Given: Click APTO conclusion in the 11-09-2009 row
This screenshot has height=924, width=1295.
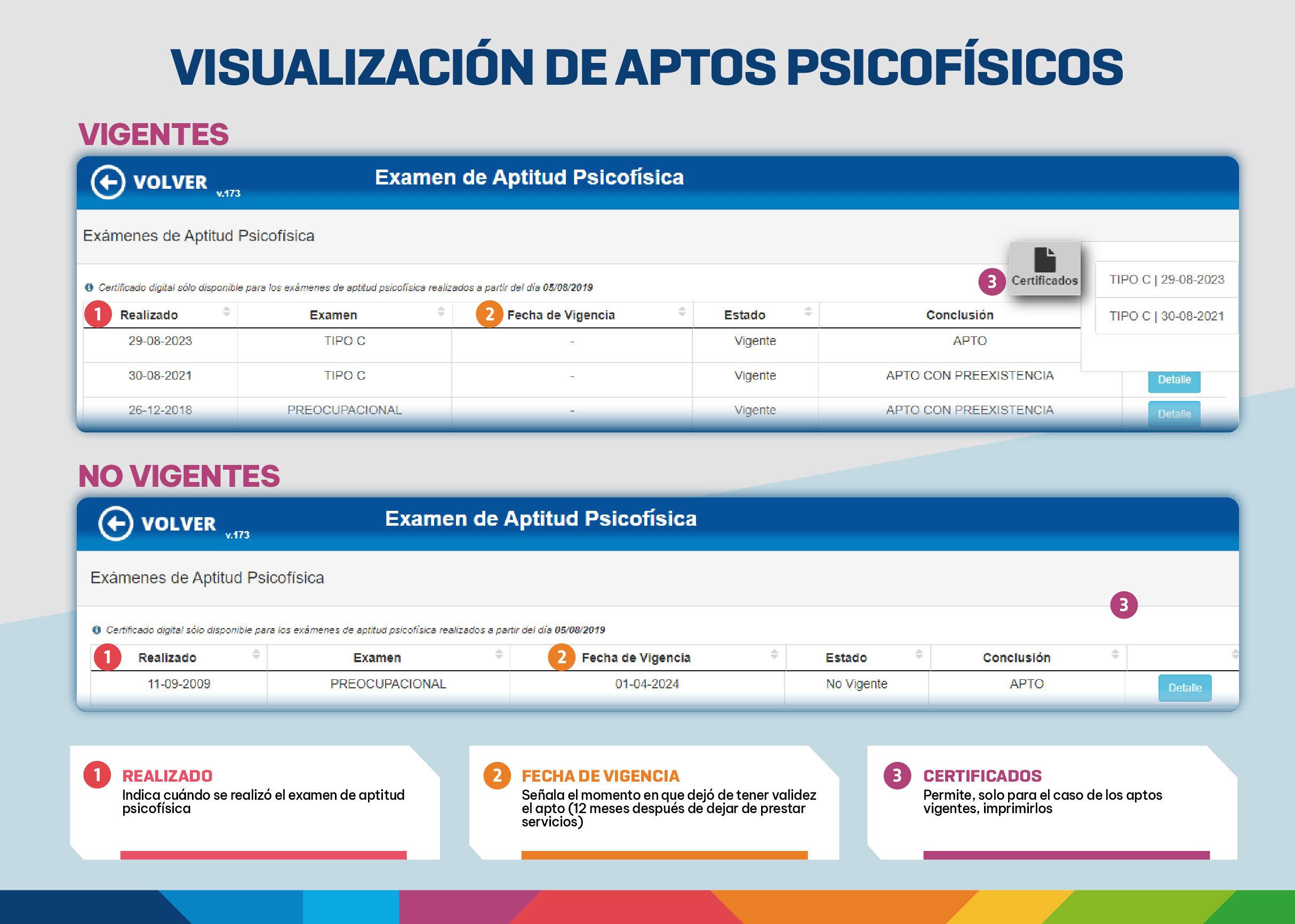Looking at the screenshot, I should click(1027, 684).
